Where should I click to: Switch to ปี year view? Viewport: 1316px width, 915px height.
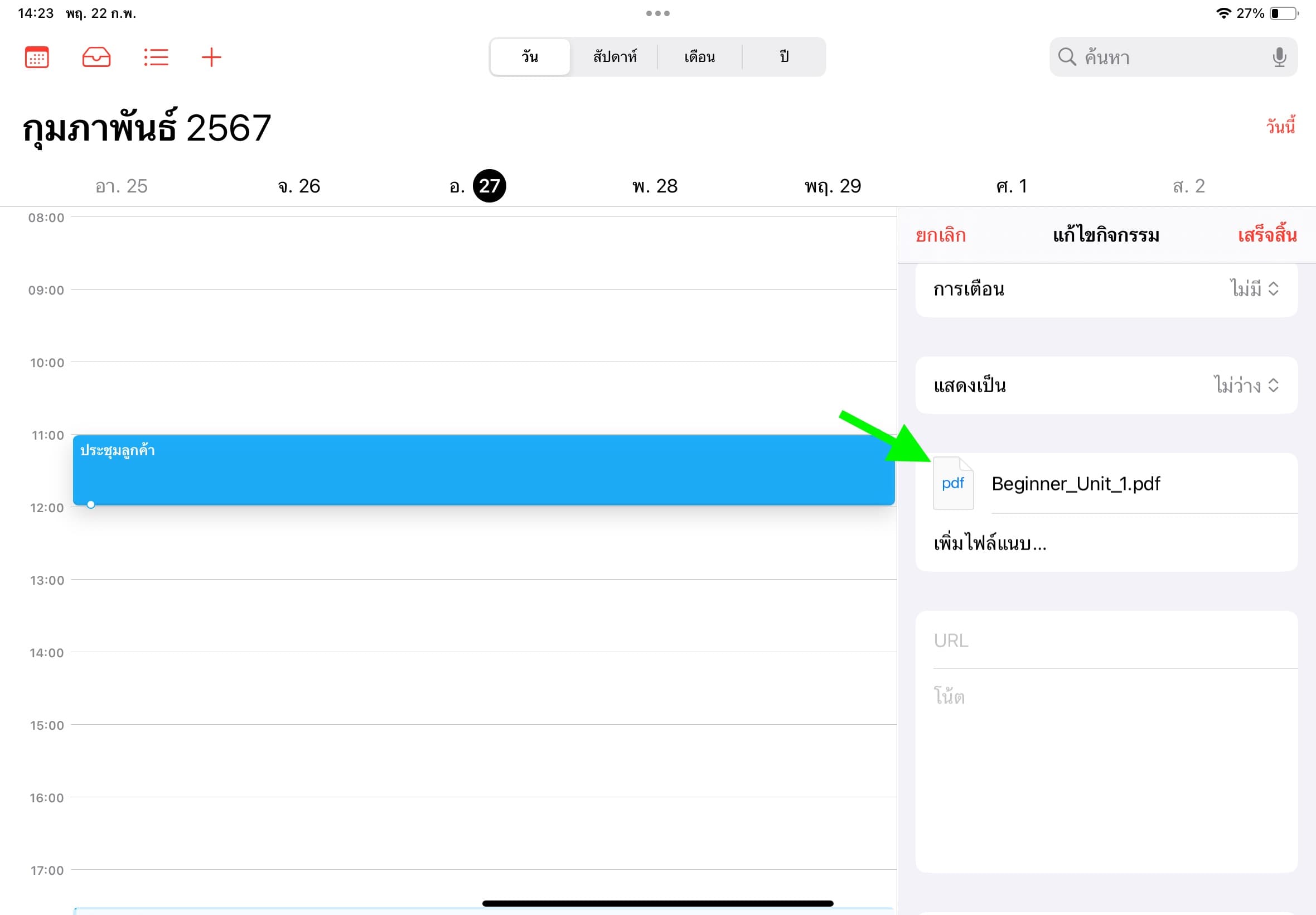[x=784, y=57]
